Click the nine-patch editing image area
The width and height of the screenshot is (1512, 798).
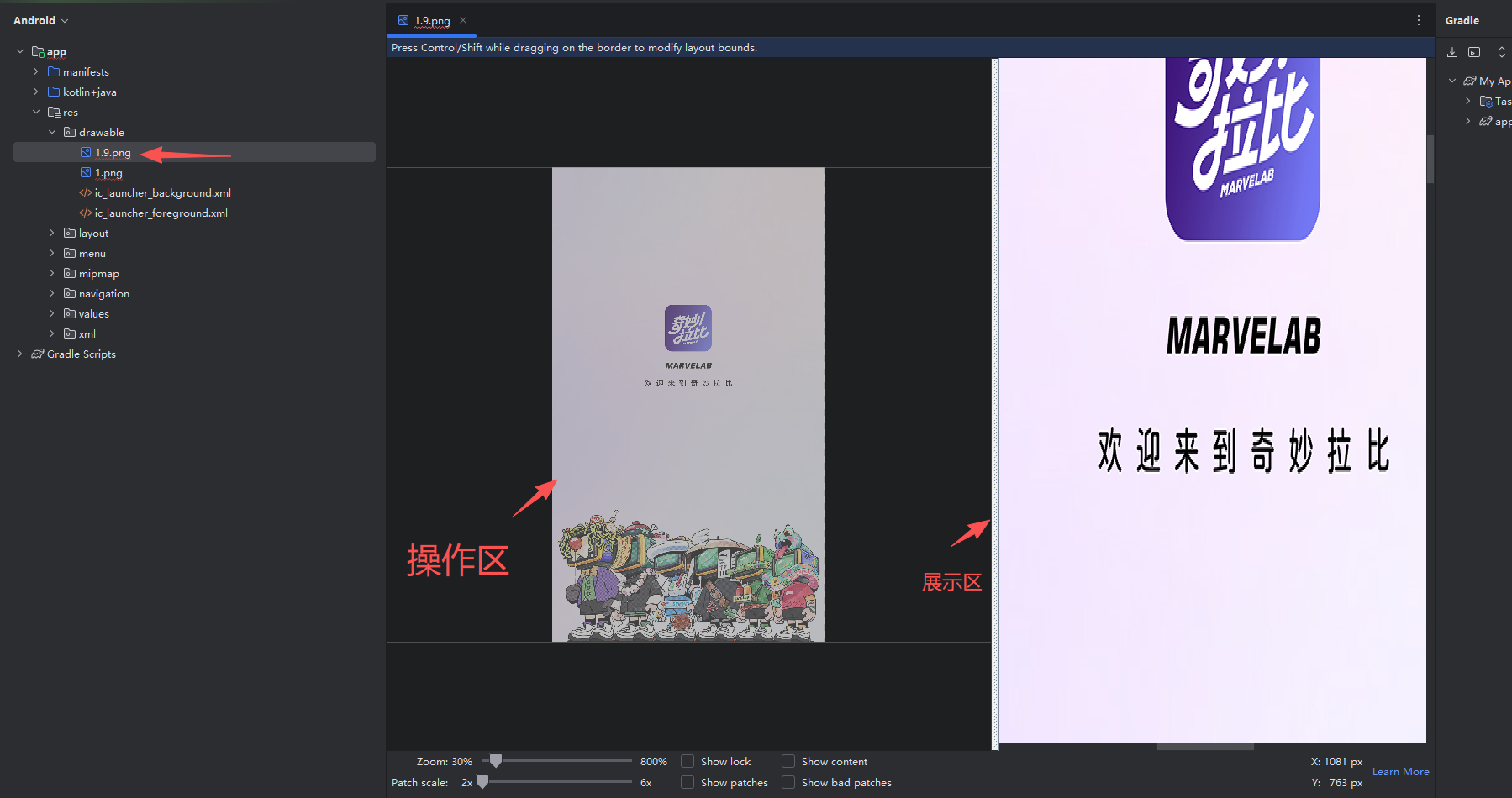coord(688,404)
